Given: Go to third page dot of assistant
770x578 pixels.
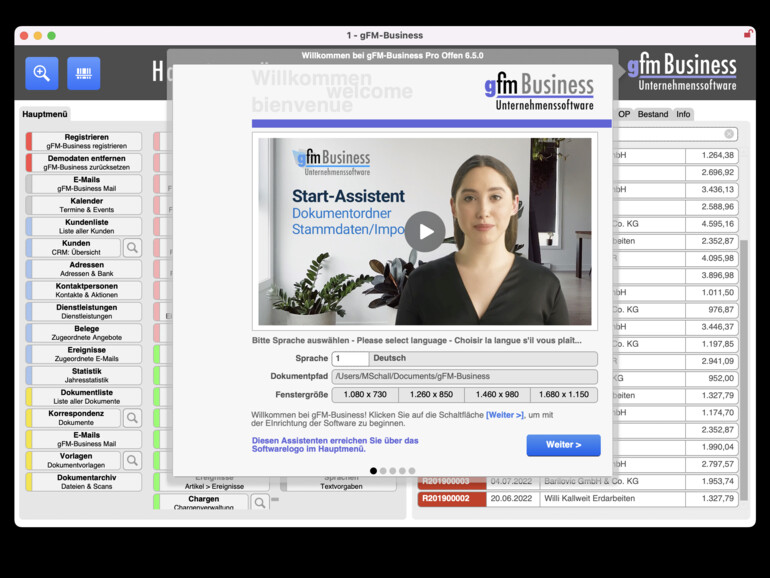Looking at the screenshot, I should click(x=392, y=471).
